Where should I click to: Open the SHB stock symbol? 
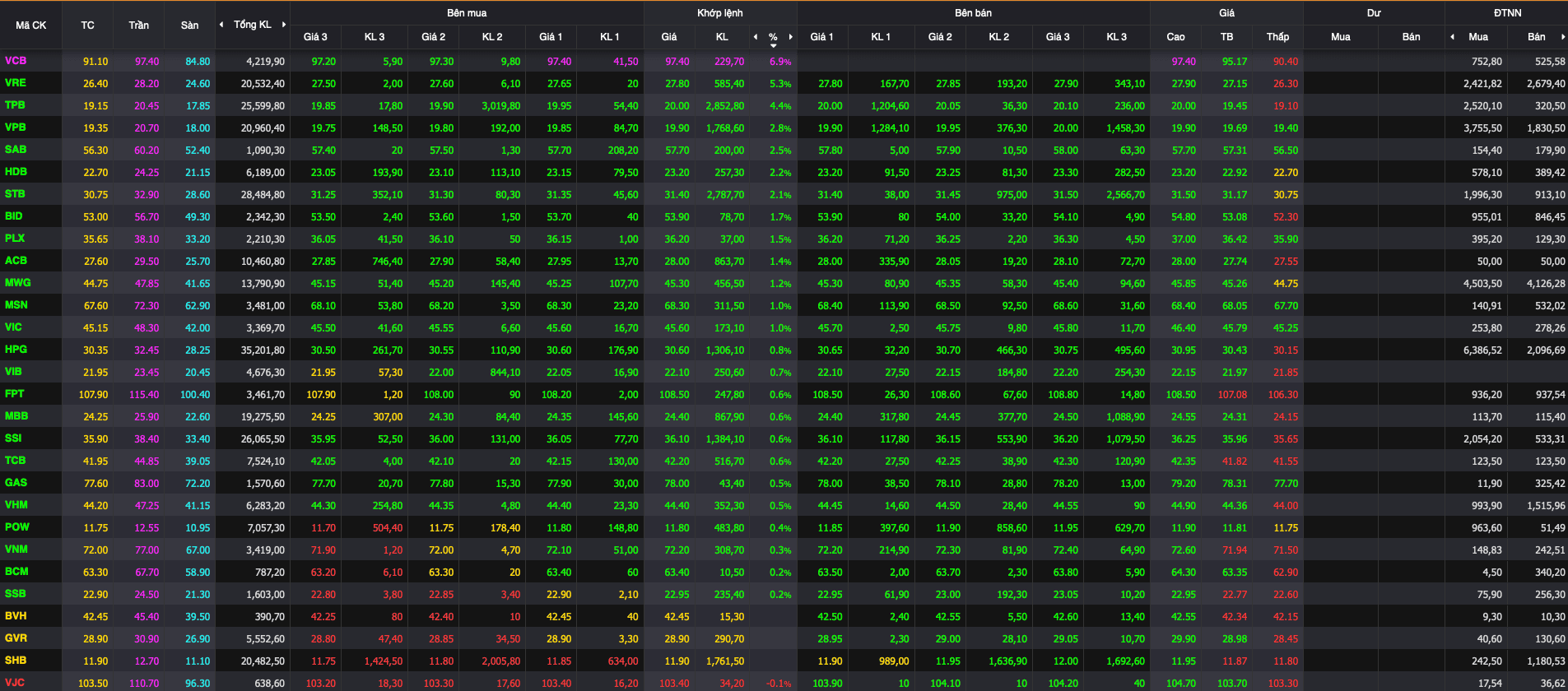[16, 661]
